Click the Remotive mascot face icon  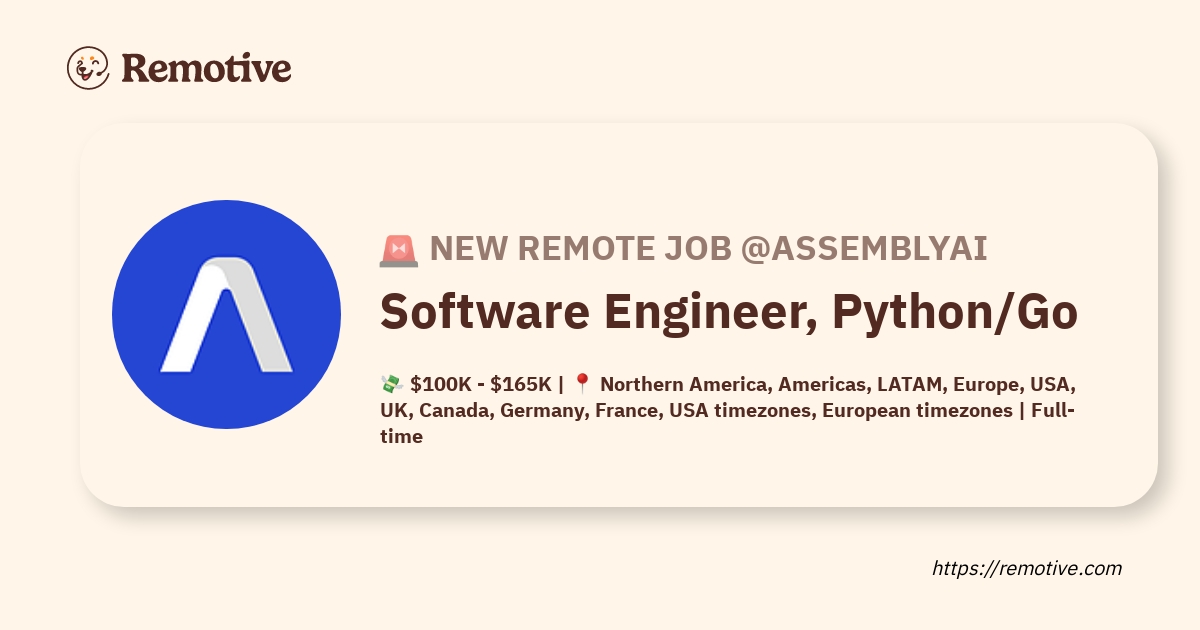88,68
